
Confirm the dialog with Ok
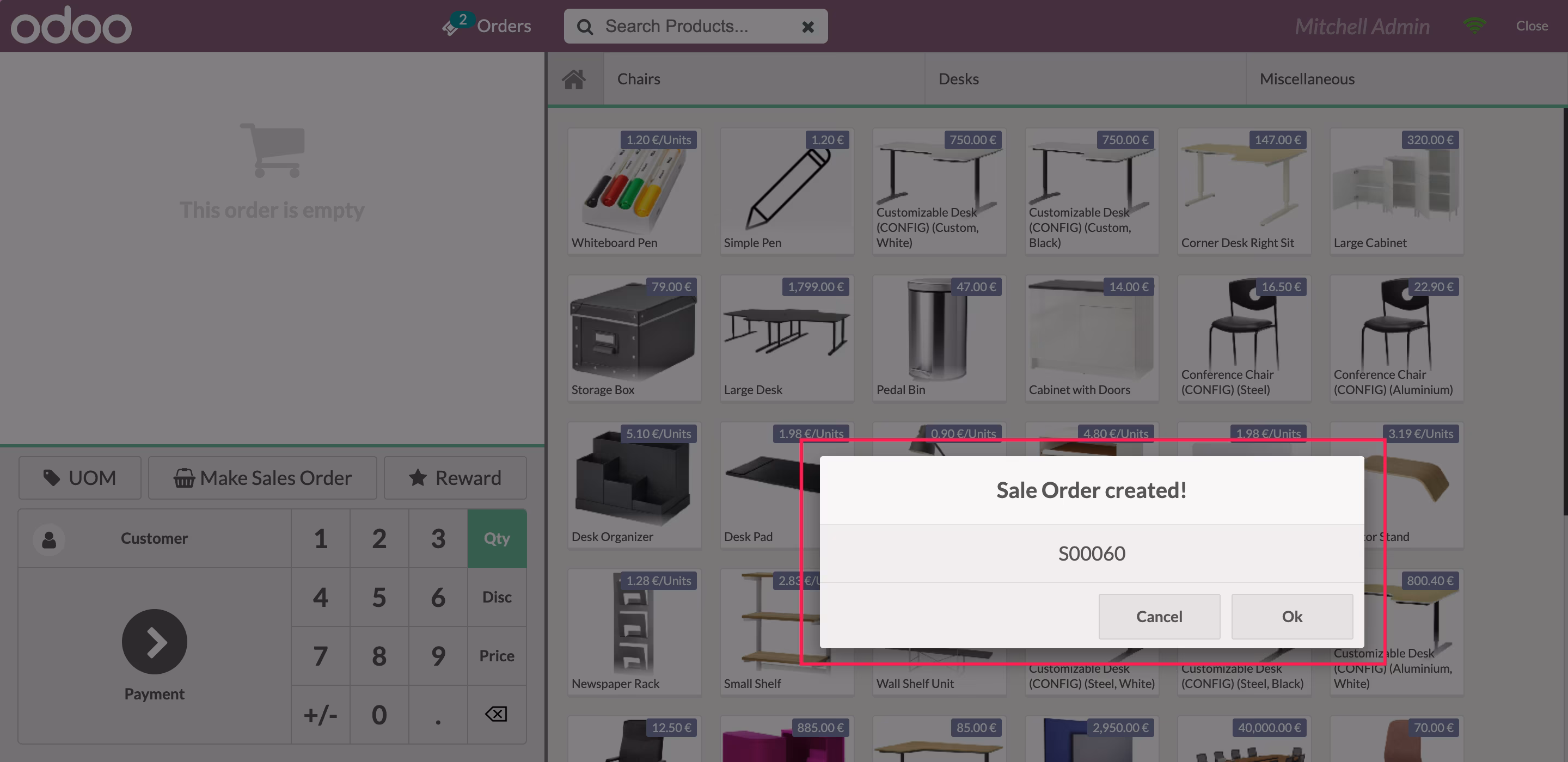click(x=1293, y=617)
